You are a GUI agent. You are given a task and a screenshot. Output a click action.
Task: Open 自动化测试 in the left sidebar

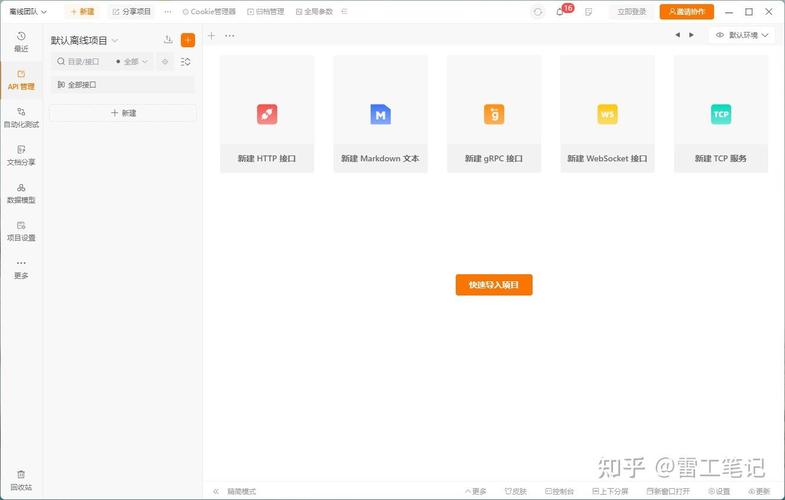click(21, 118)
